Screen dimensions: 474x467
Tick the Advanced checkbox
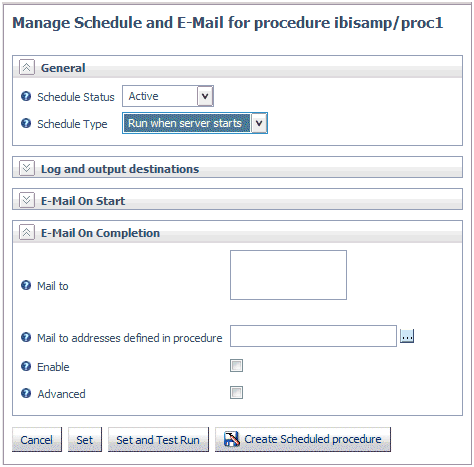236,393
